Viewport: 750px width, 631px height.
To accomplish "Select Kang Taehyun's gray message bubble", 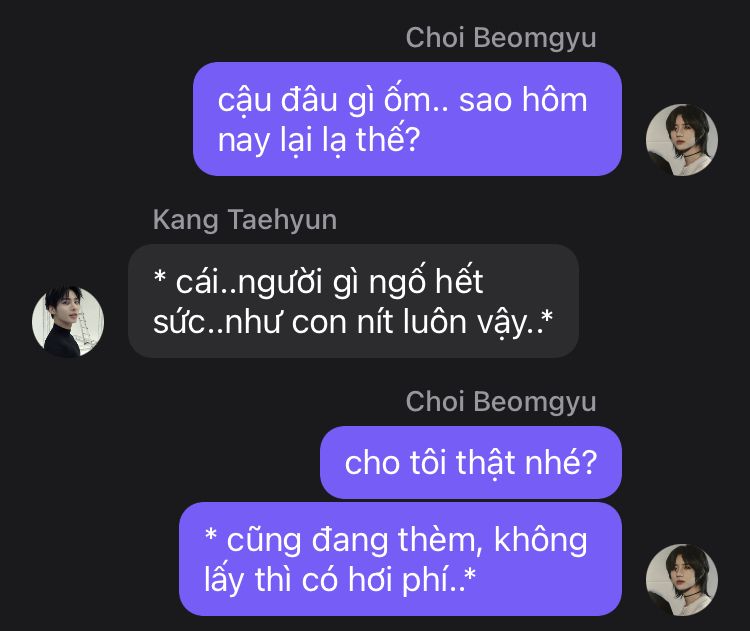I will point(353,301).
